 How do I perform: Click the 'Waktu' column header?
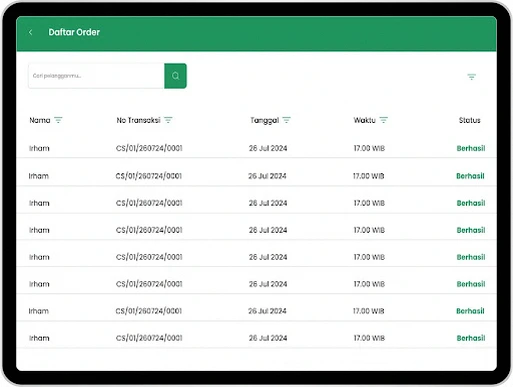(x=365, y=120)
